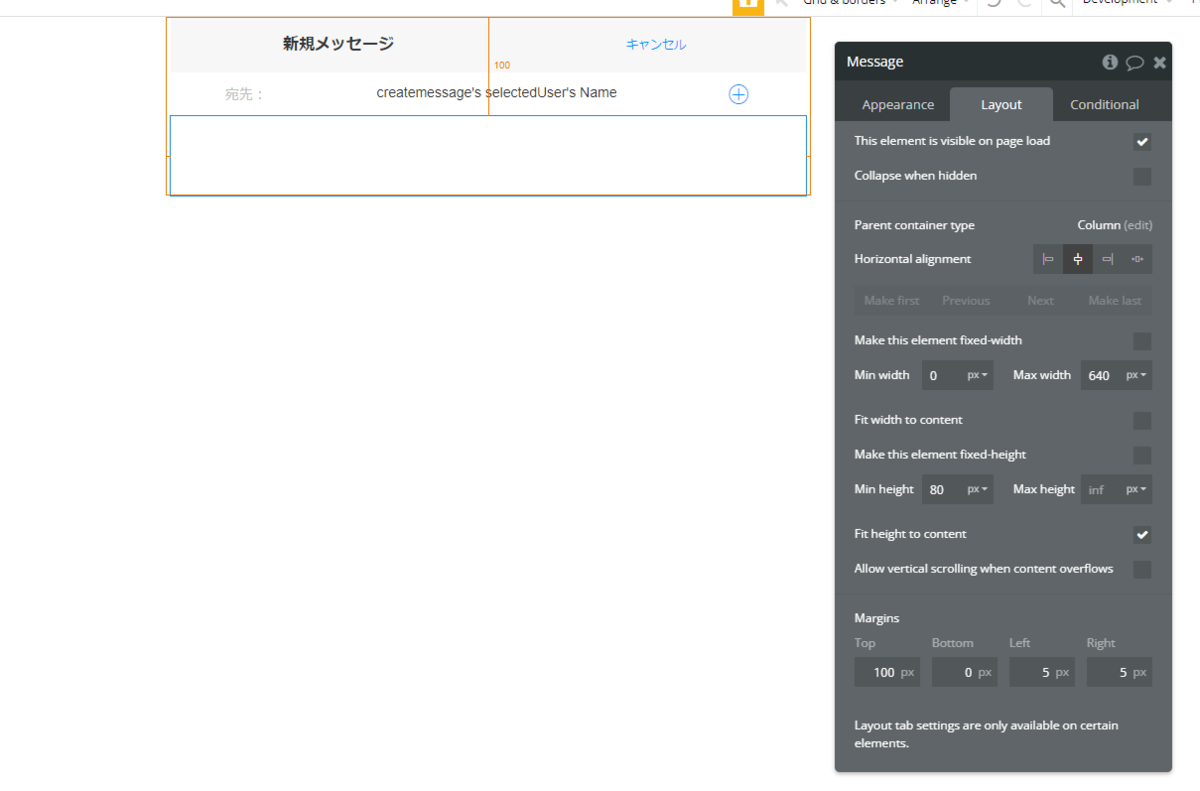Switch to the Conditional tab
Viewport: 1200px width, 791px height.
tap(1104, 105)
